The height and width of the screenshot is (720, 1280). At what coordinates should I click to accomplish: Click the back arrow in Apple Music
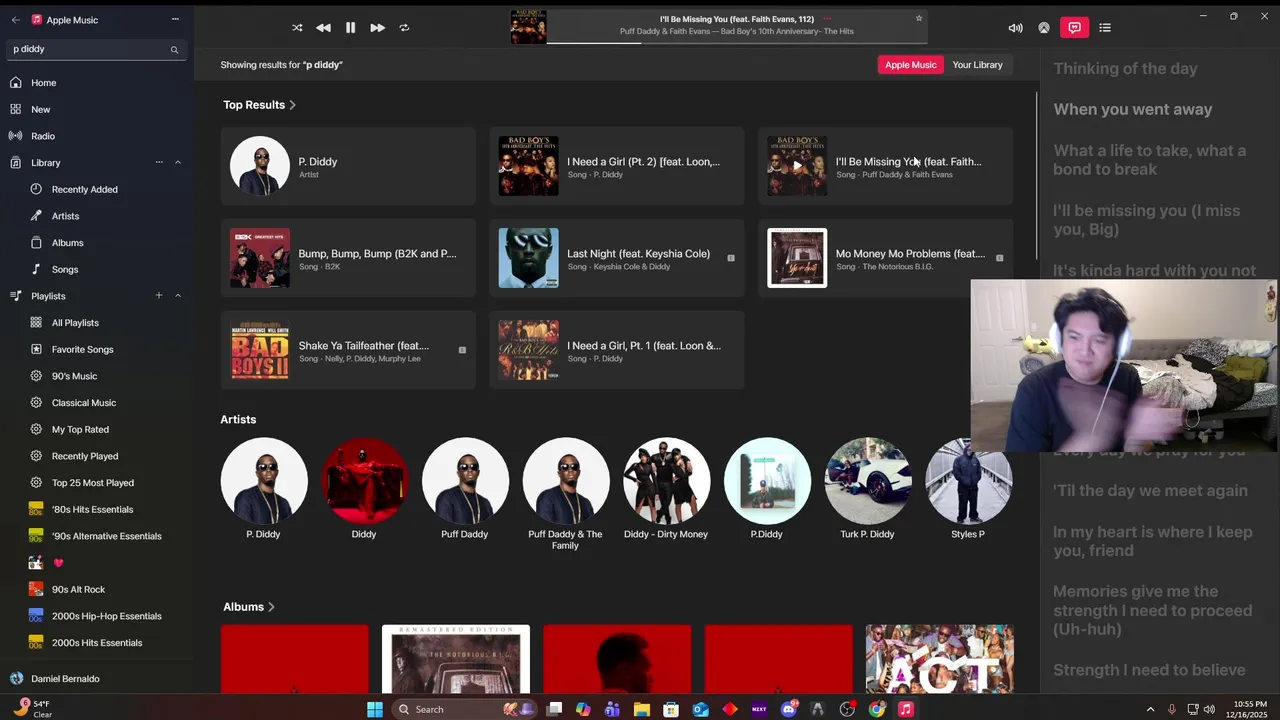[x=15, y=19]
